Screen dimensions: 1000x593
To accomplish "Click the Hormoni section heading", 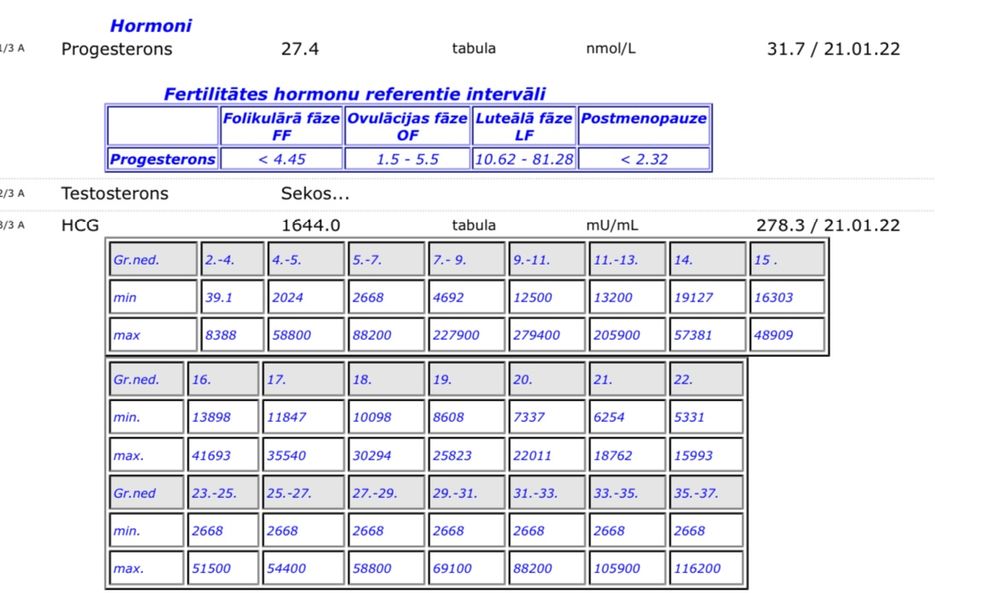I will 150,26.
